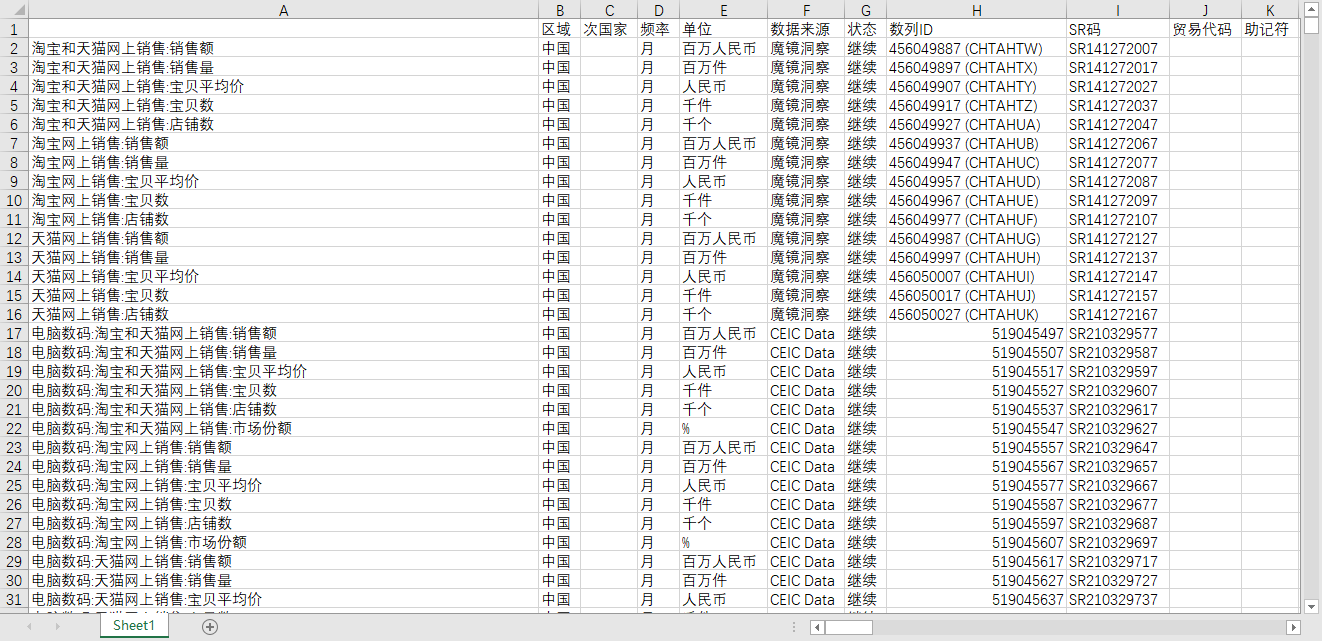Click the 数列ID header cell
1322x641 pixels.
click(x=976, y=29)
